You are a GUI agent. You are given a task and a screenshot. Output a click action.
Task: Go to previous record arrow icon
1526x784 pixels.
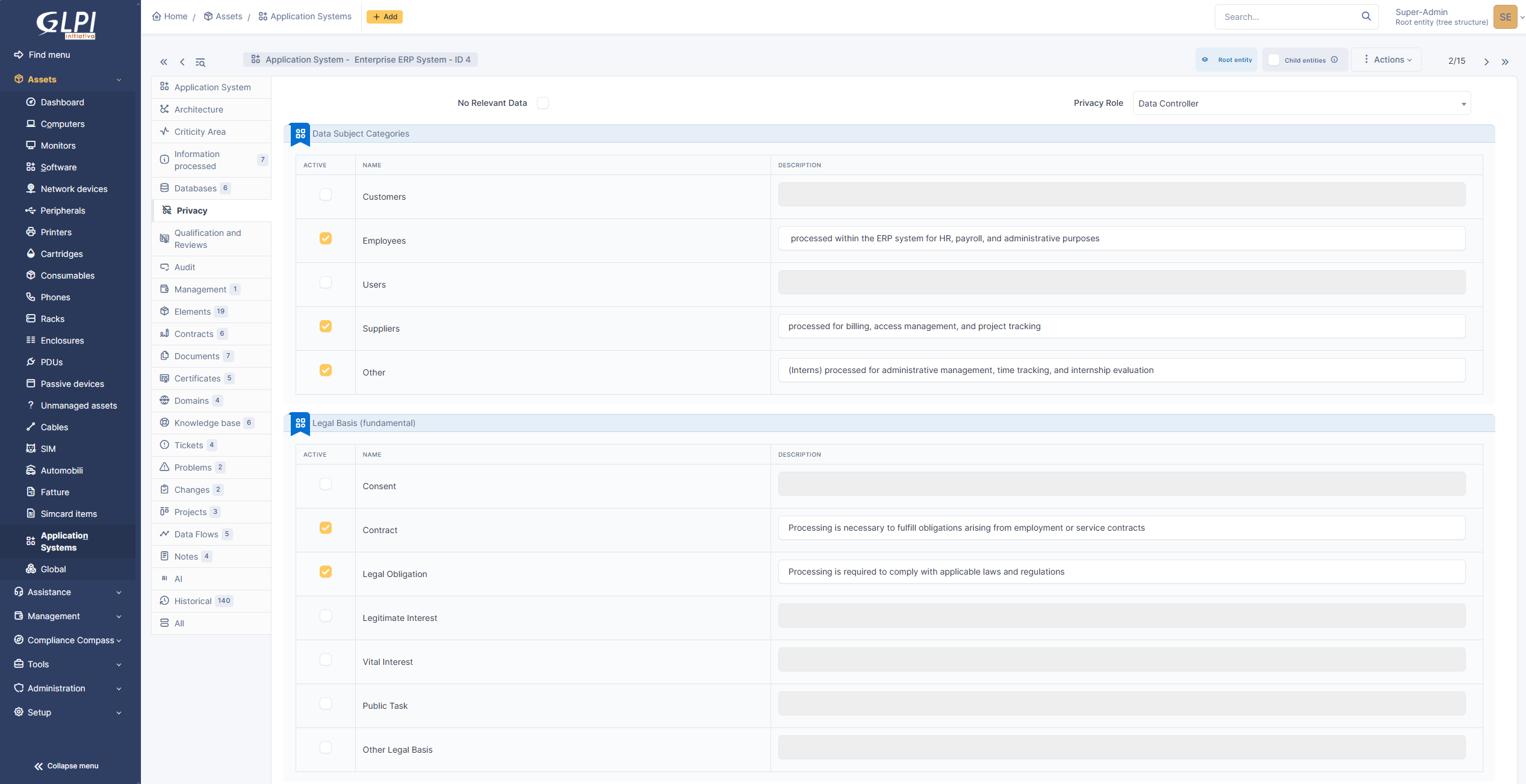182,62
